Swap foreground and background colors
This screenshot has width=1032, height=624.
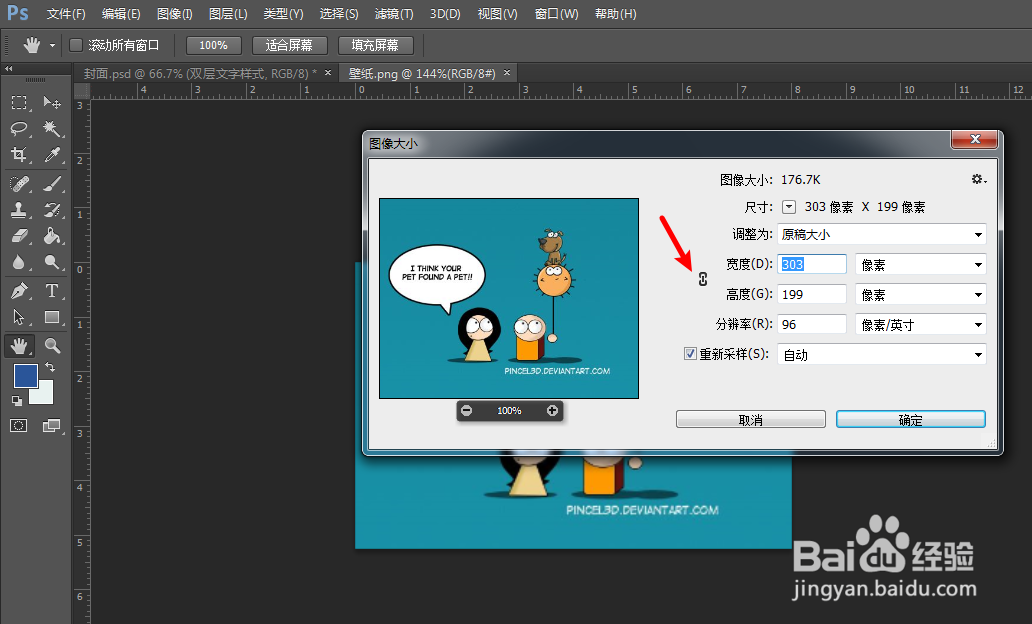[50, 367]
